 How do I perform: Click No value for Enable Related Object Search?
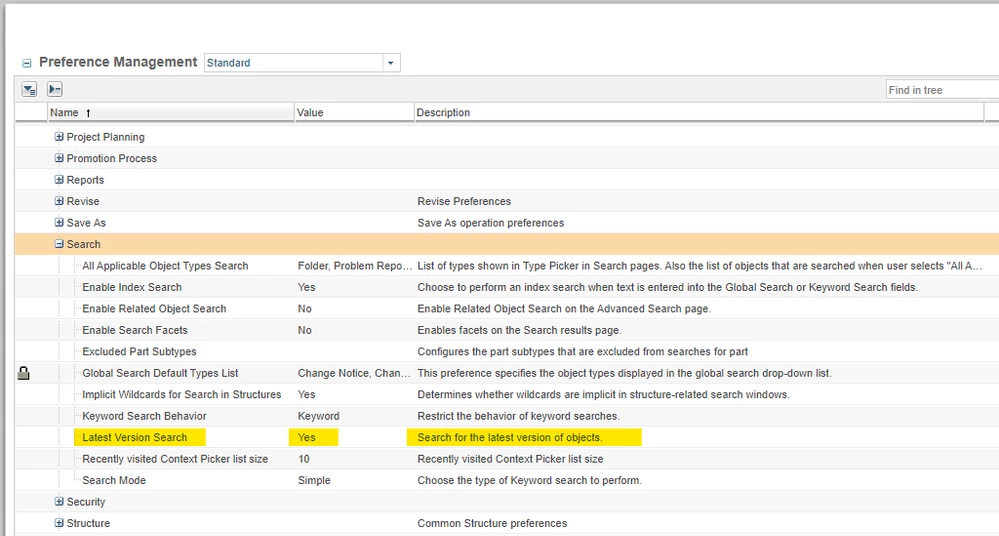(305, 308)
